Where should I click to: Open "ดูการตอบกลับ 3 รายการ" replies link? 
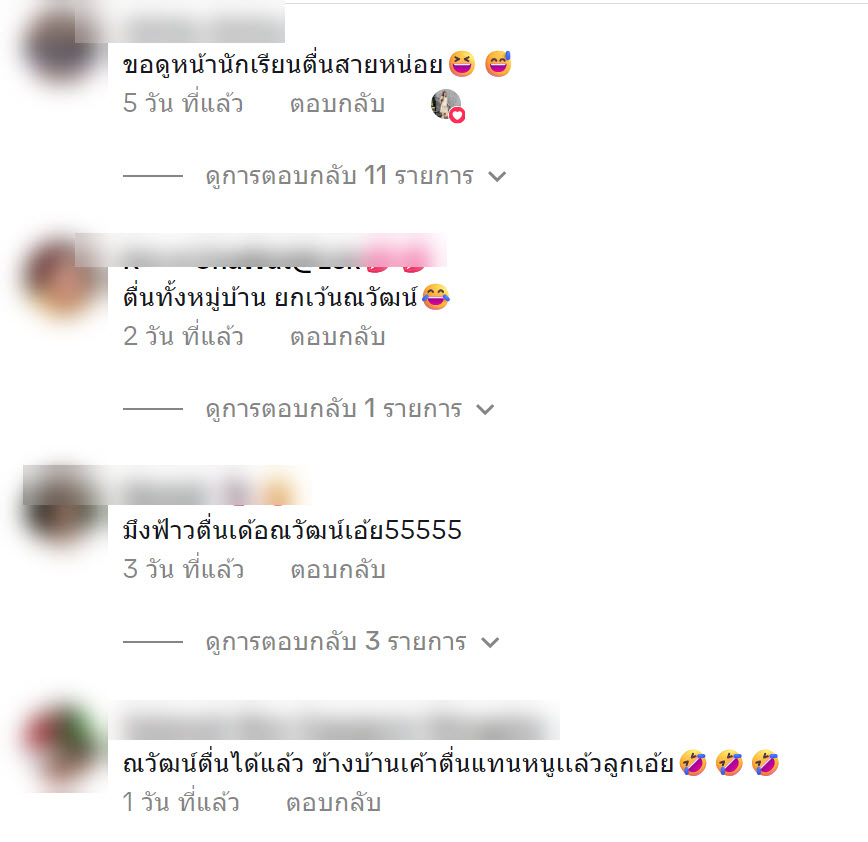click(336, 643)
